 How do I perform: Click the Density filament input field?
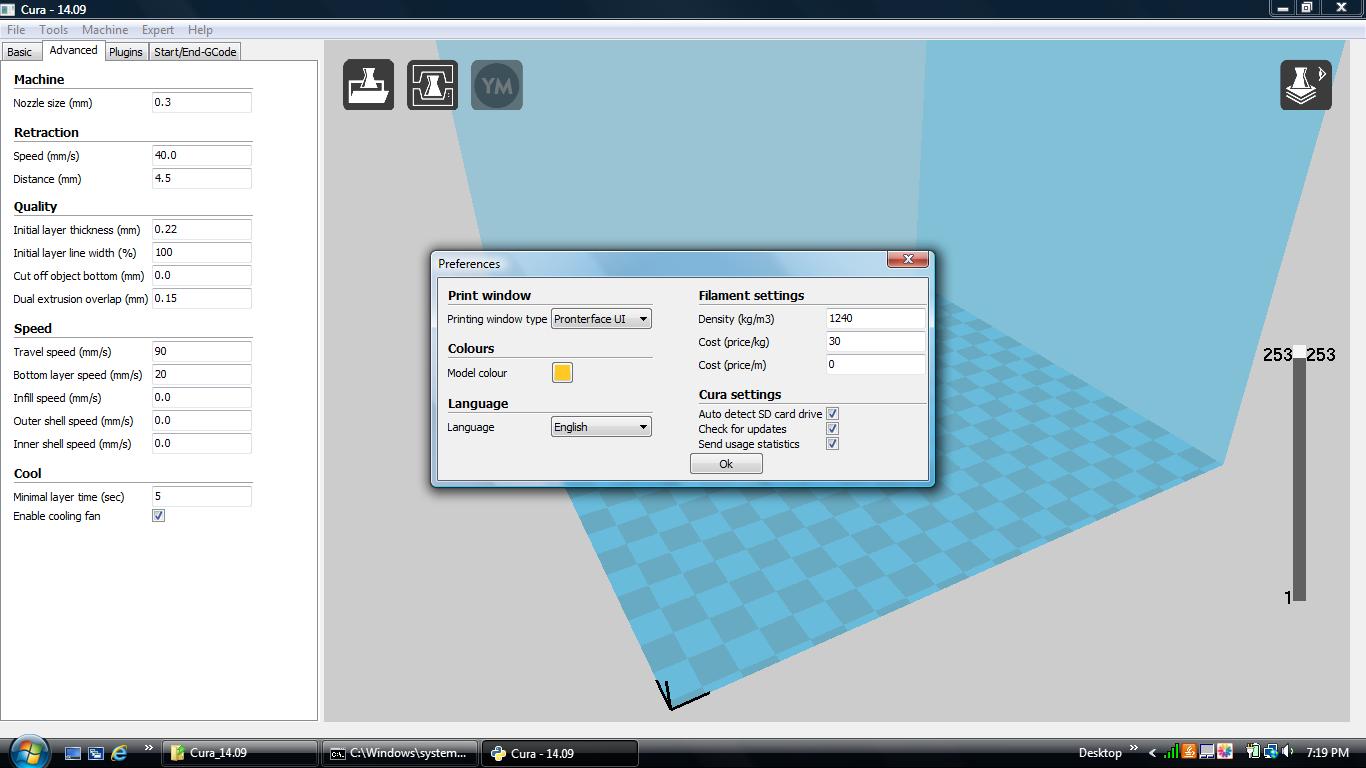(x=875, y=318)
